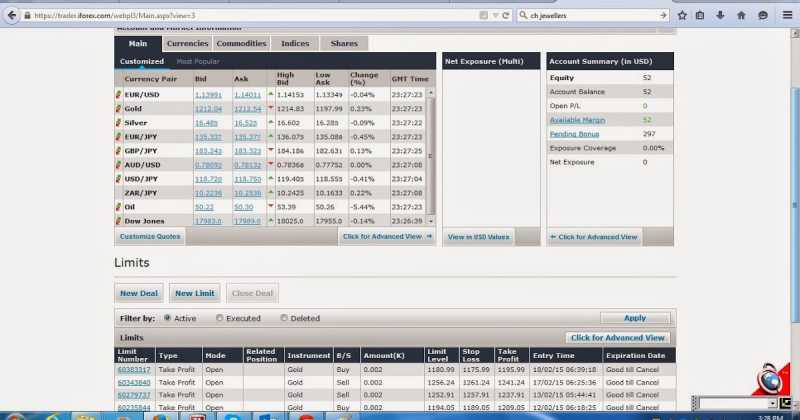Select the Active filter radio button
Screen dimensions: 800x420
coord(165,318)
